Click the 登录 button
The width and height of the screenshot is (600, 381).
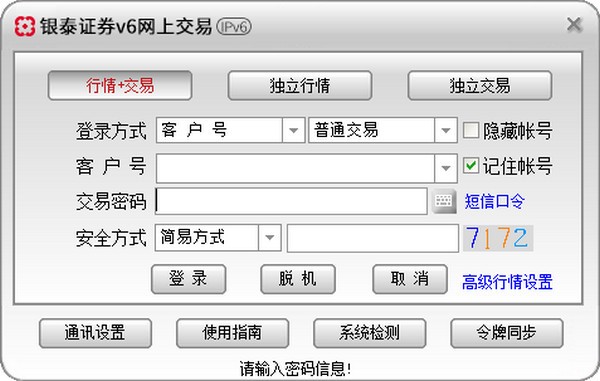pos(188,279)
